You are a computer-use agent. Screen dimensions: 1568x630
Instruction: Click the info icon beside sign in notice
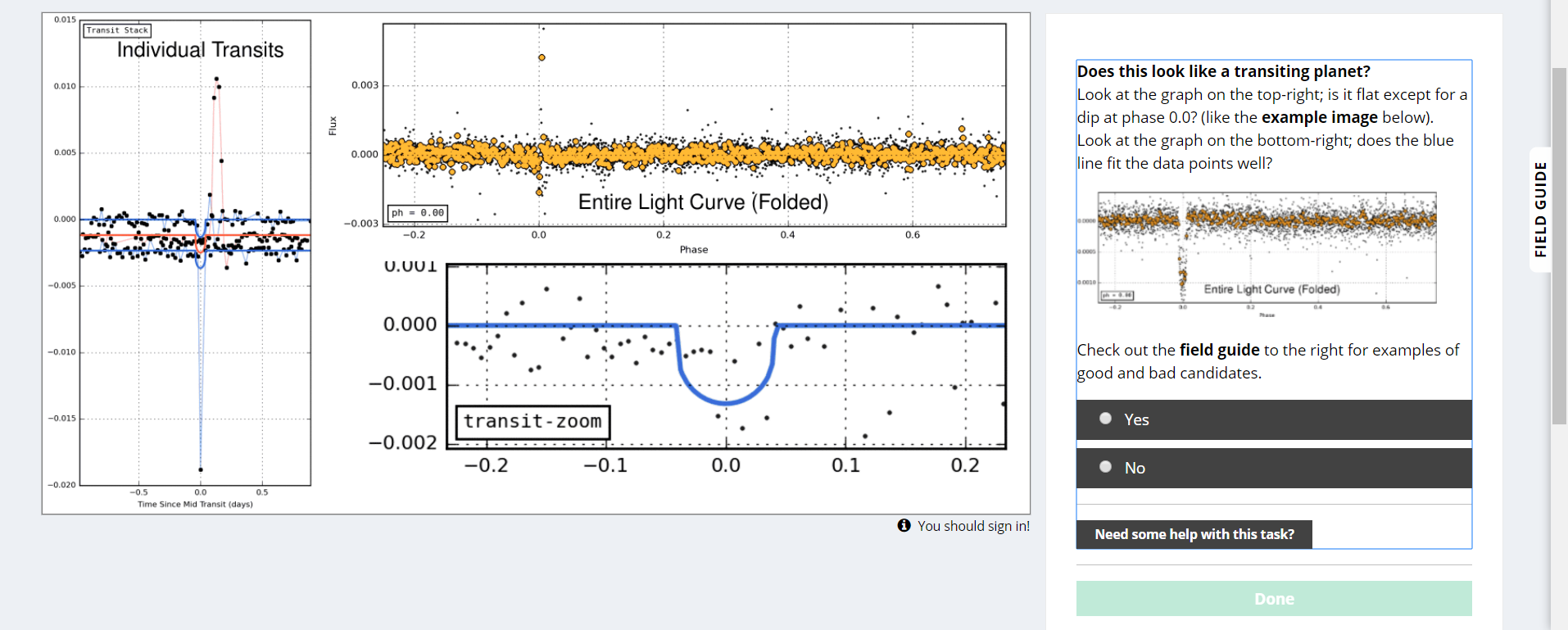pyautogui.click(x=904, y=525)
